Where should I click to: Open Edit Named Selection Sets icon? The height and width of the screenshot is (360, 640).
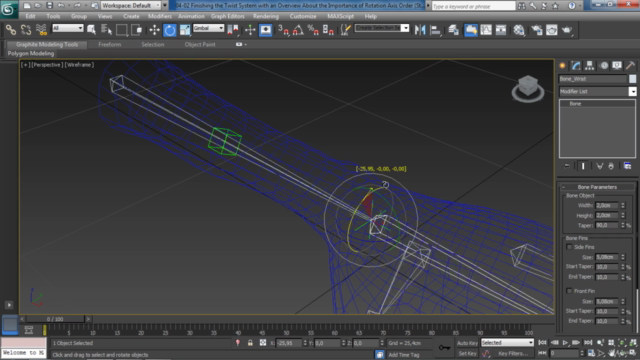346,30
